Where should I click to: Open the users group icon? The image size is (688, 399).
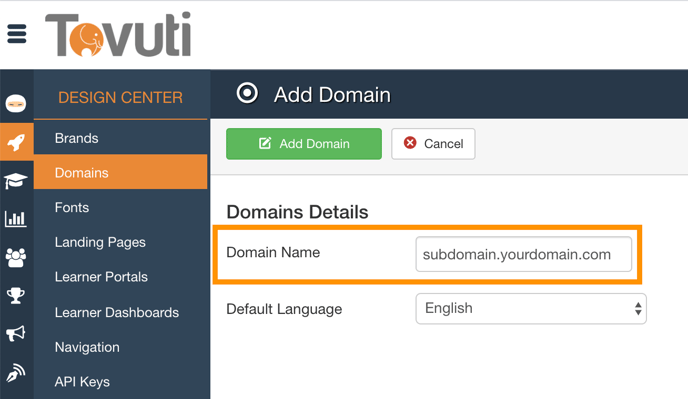[16, 257]
